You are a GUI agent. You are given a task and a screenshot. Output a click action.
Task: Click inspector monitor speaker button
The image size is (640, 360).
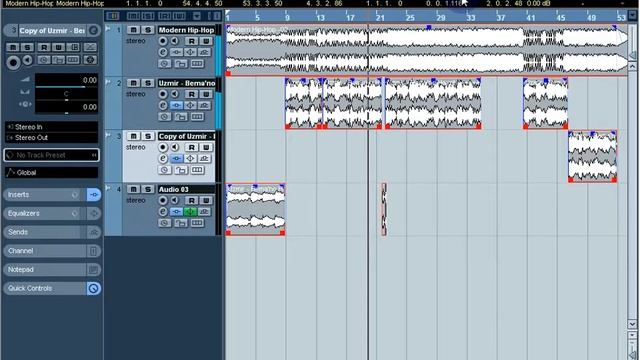point(27,60)
